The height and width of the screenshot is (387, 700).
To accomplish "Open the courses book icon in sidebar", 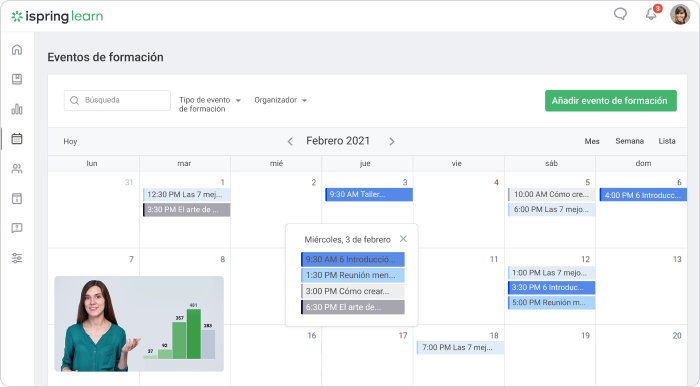I will click(x=17, y=79).
